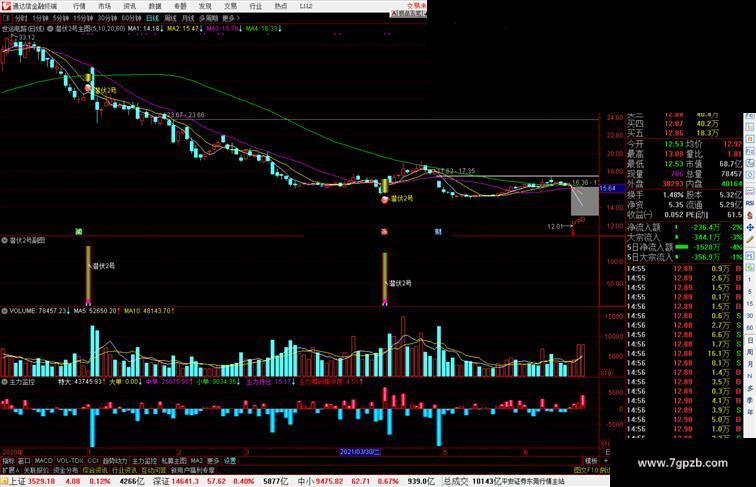Open the 图文F10 link
The image size is (756, 487).
tap(586, 470)
